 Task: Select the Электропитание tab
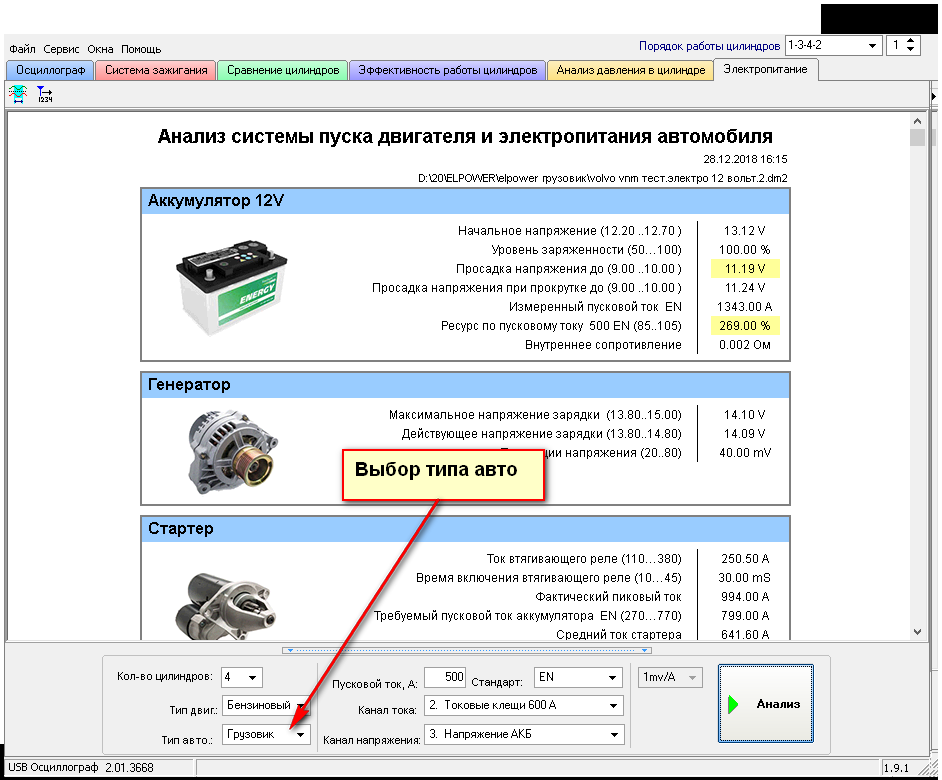tap(765, 69)
